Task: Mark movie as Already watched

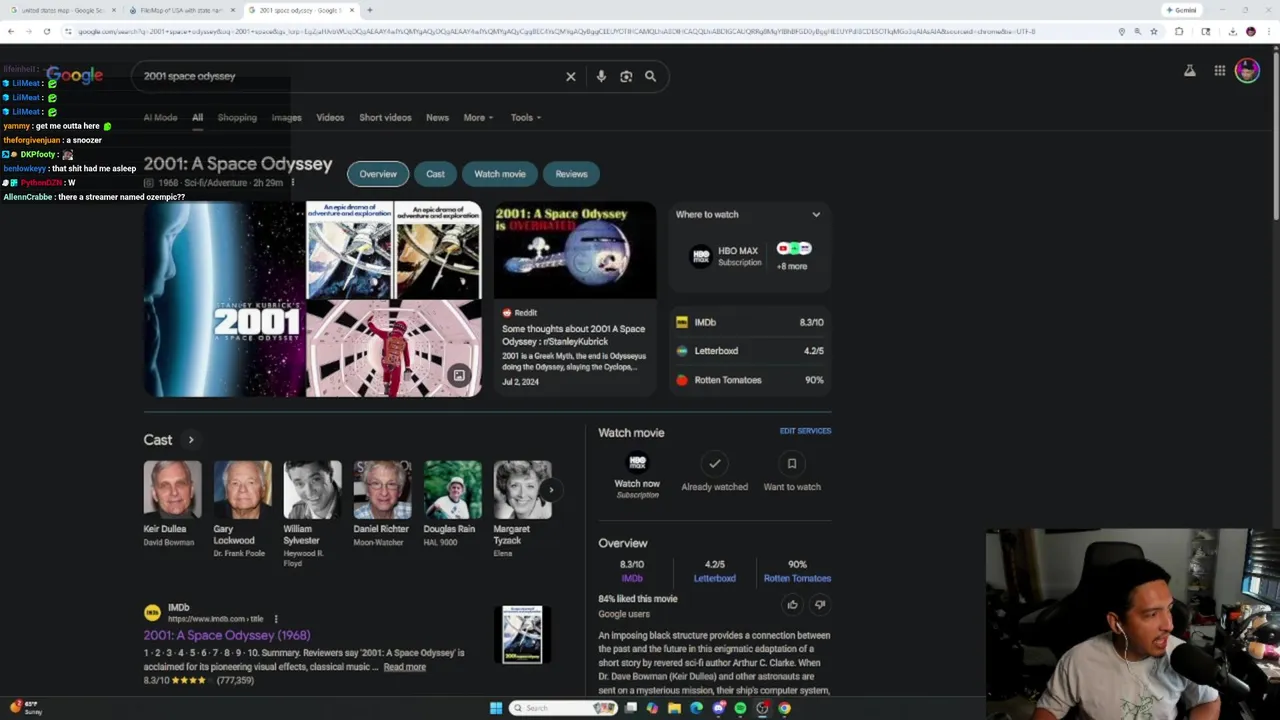Action: click(714, 472)
